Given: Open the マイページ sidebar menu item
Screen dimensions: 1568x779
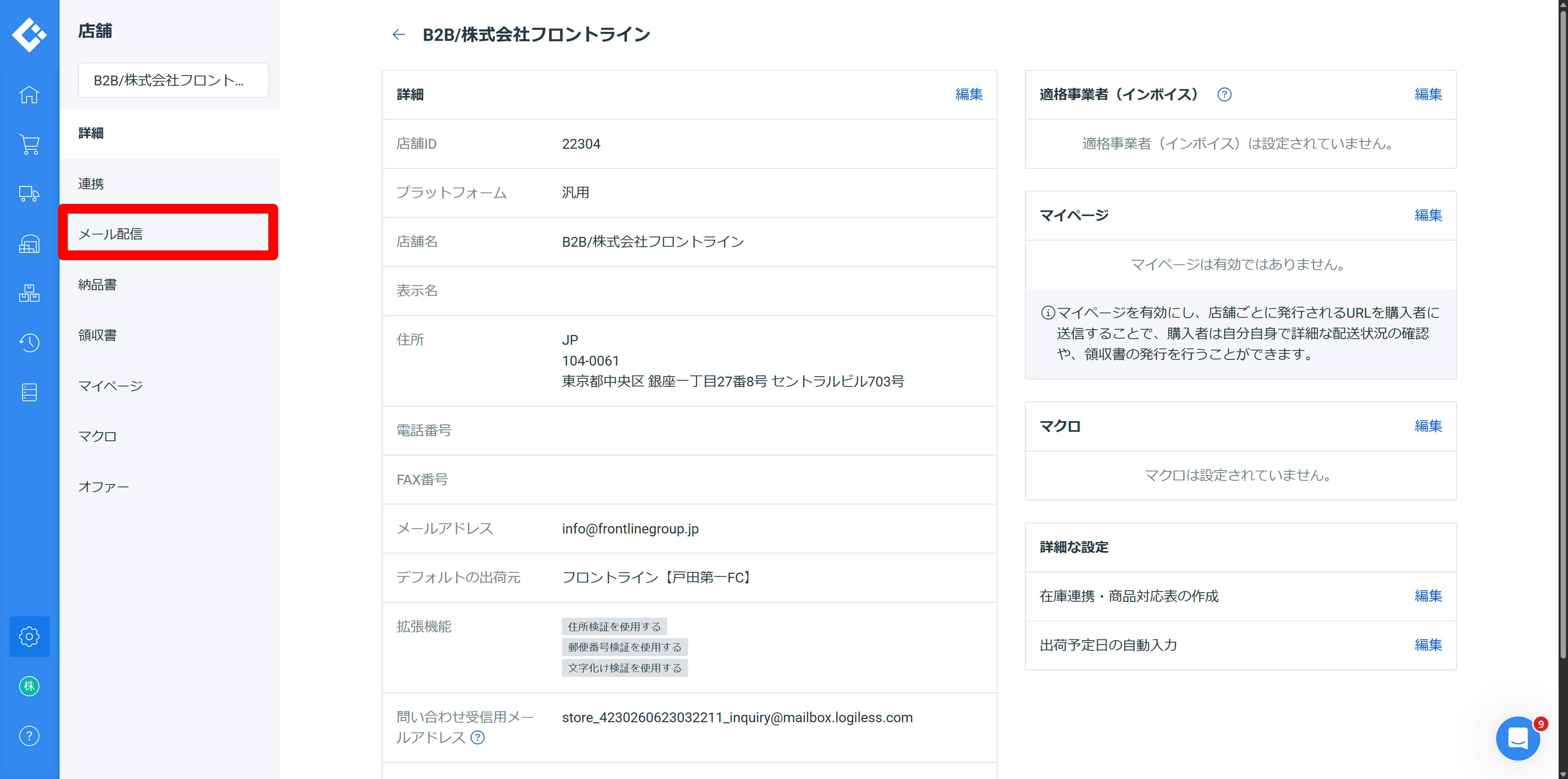Looking at the screenshot, I should pyautogui.click(x=170, y=386).
